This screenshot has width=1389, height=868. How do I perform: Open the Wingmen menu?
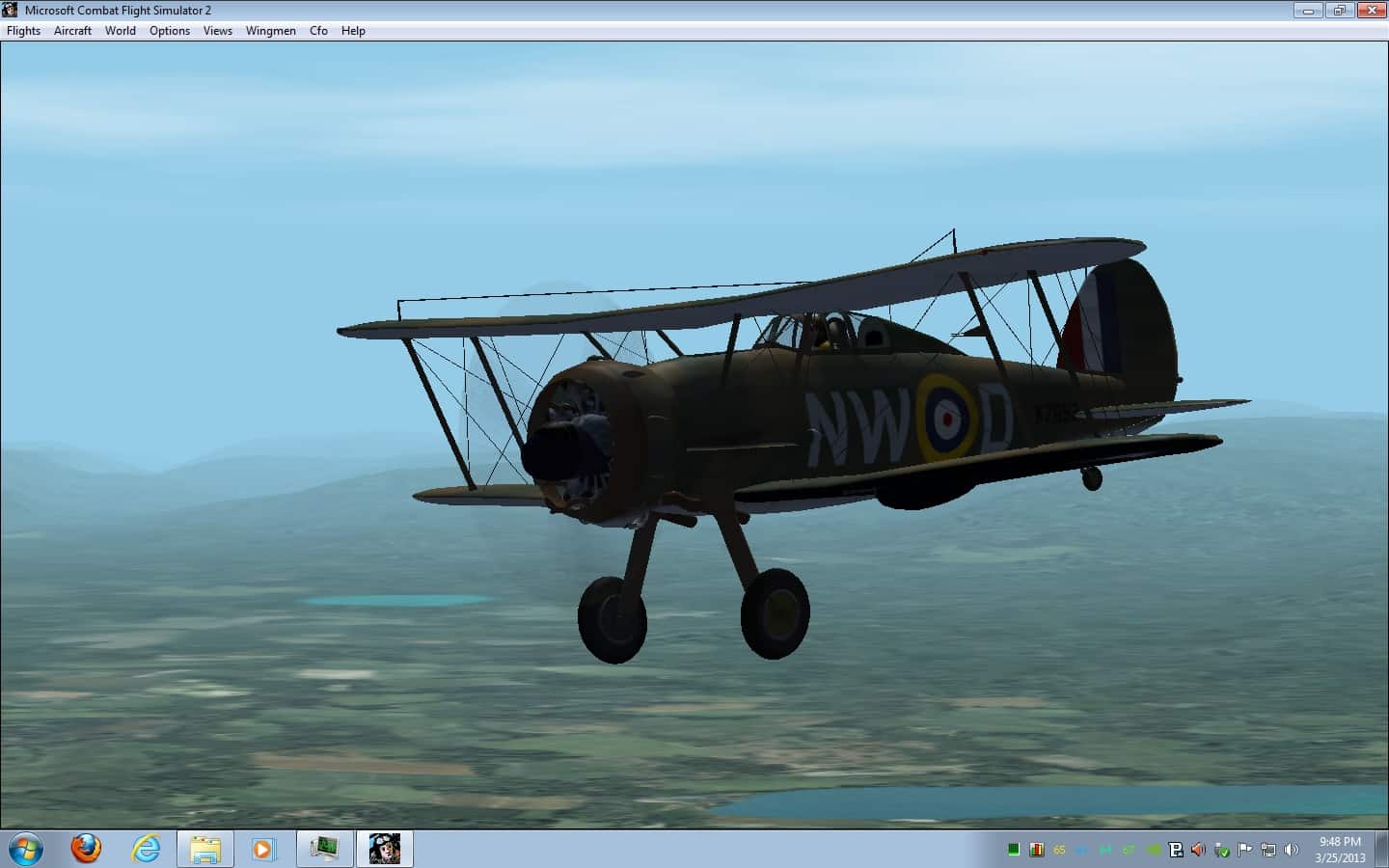pos(271,30)
